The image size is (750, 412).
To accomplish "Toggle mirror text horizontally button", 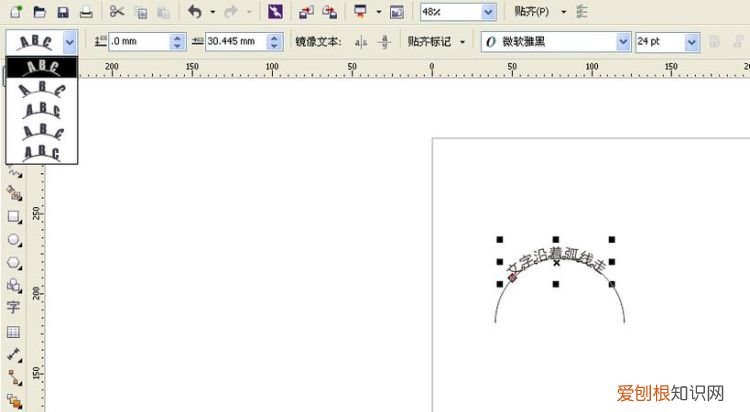I will point(360,42).
